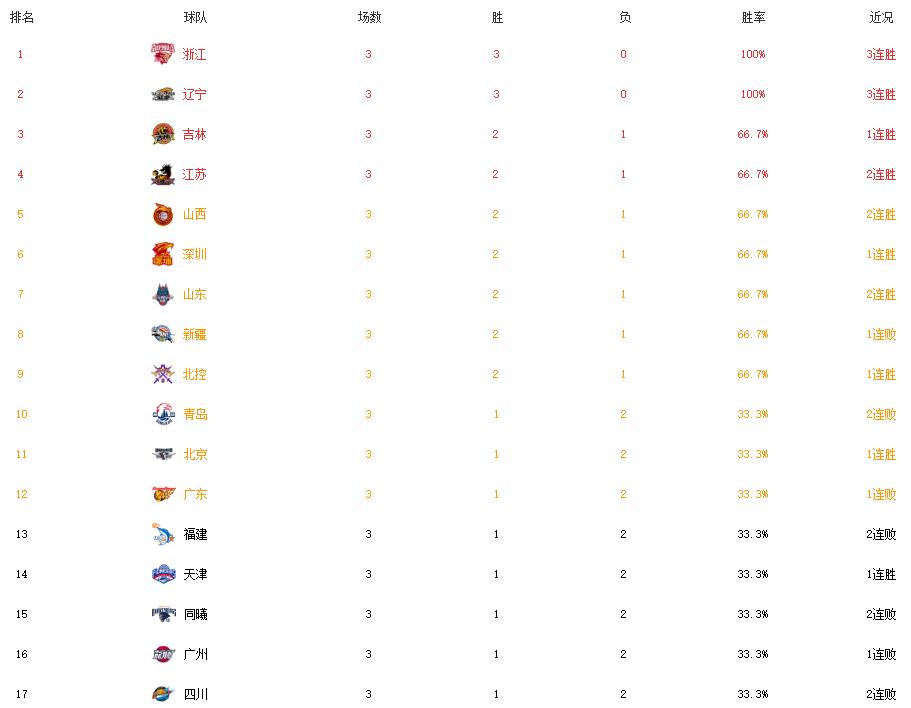Viewport: 911px width, 708px height.
Task: Click the 辽宁 team logo icon
Action: coord(163,94)
